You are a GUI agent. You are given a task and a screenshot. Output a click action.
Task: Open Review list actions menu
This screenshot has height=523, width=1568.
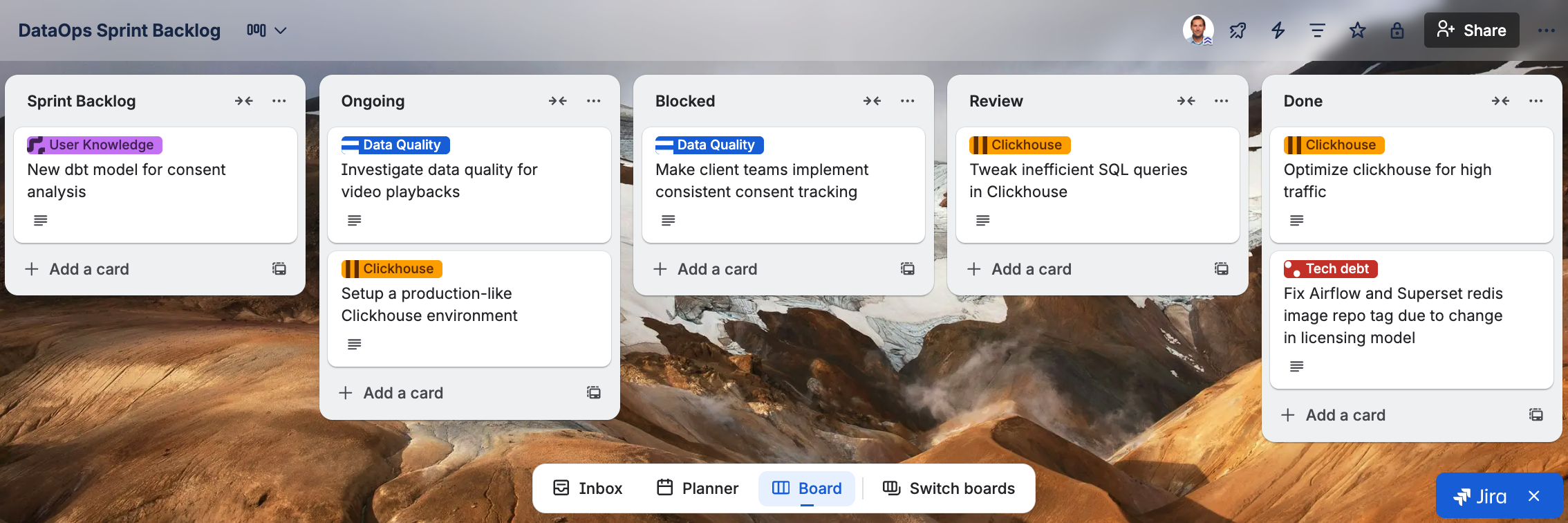[1222, 101]
